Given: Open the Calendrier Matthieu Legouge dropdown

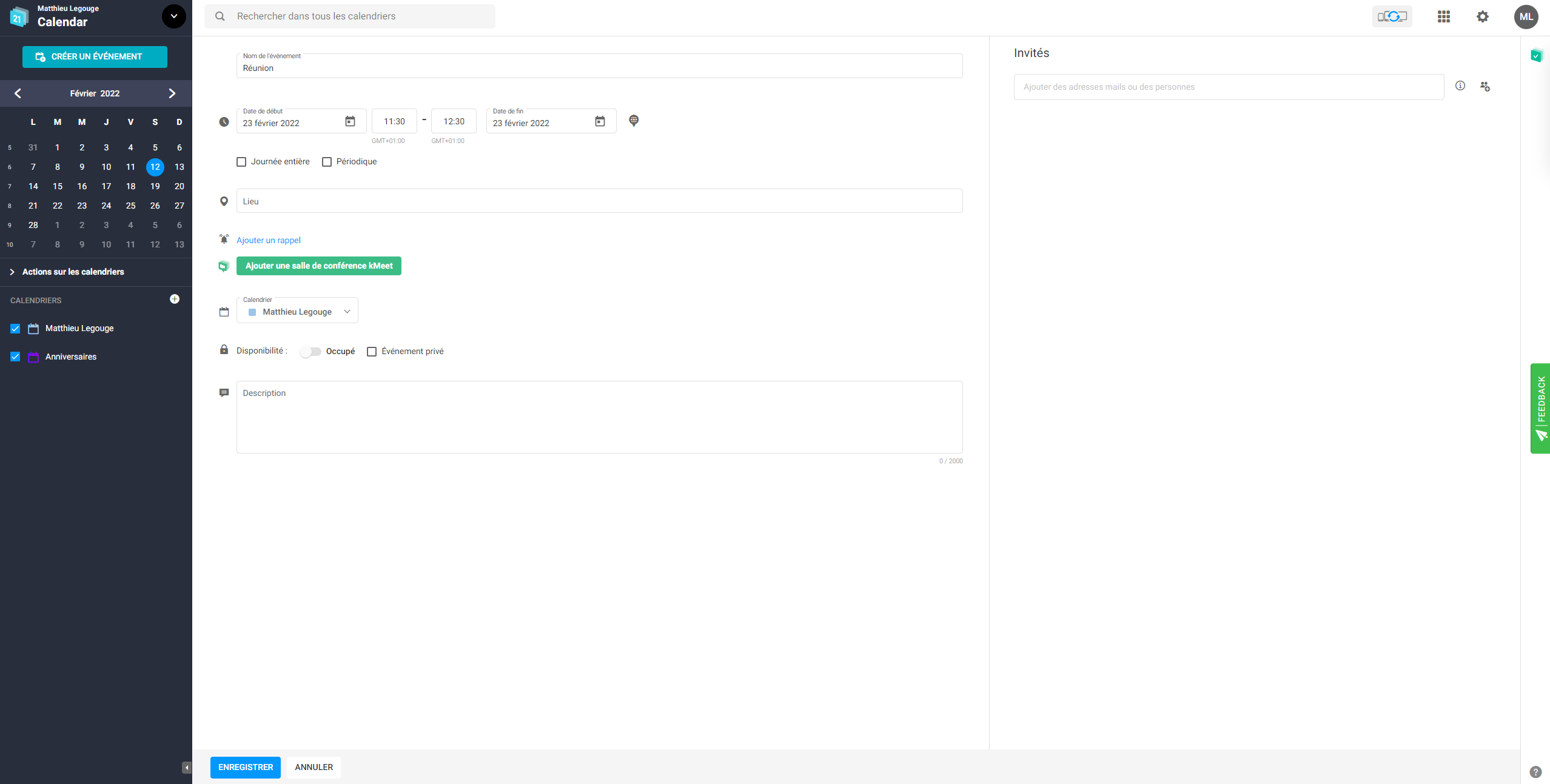Looking at the screenshot, I should pyautogui.click(x=297, y=310).
